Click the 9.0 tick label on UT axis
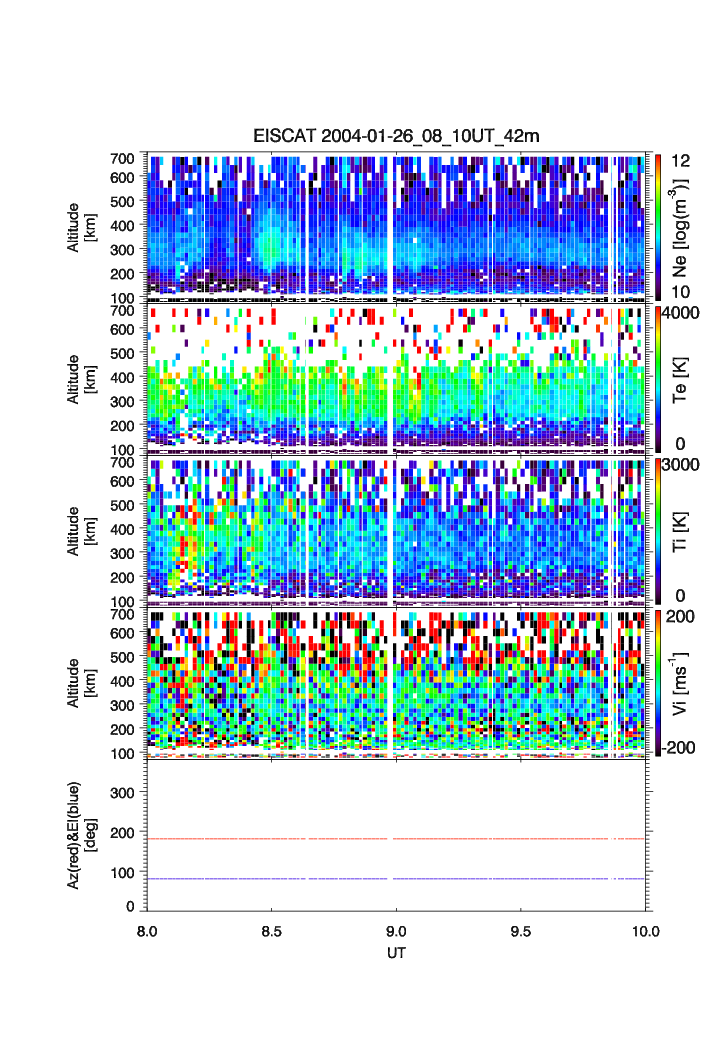This screenshot has width=708, height=1063. click(x=397, y=931)
